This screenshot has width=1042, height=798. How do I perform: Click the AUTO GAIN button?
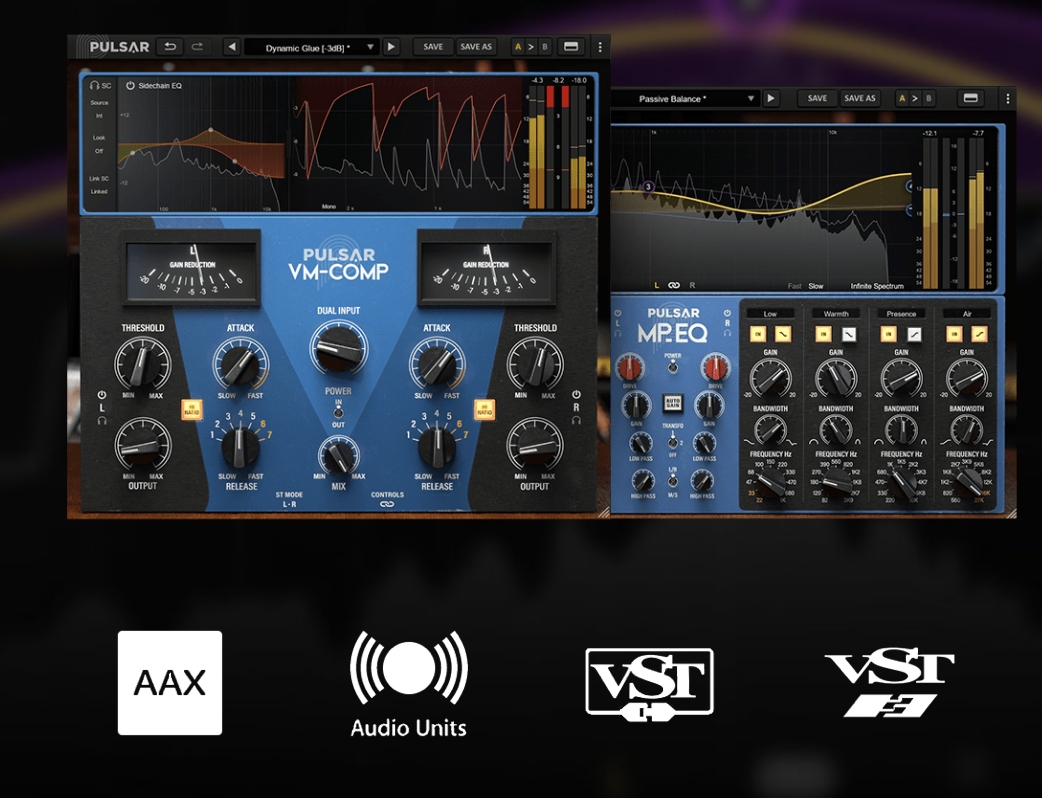coord(673,403)
